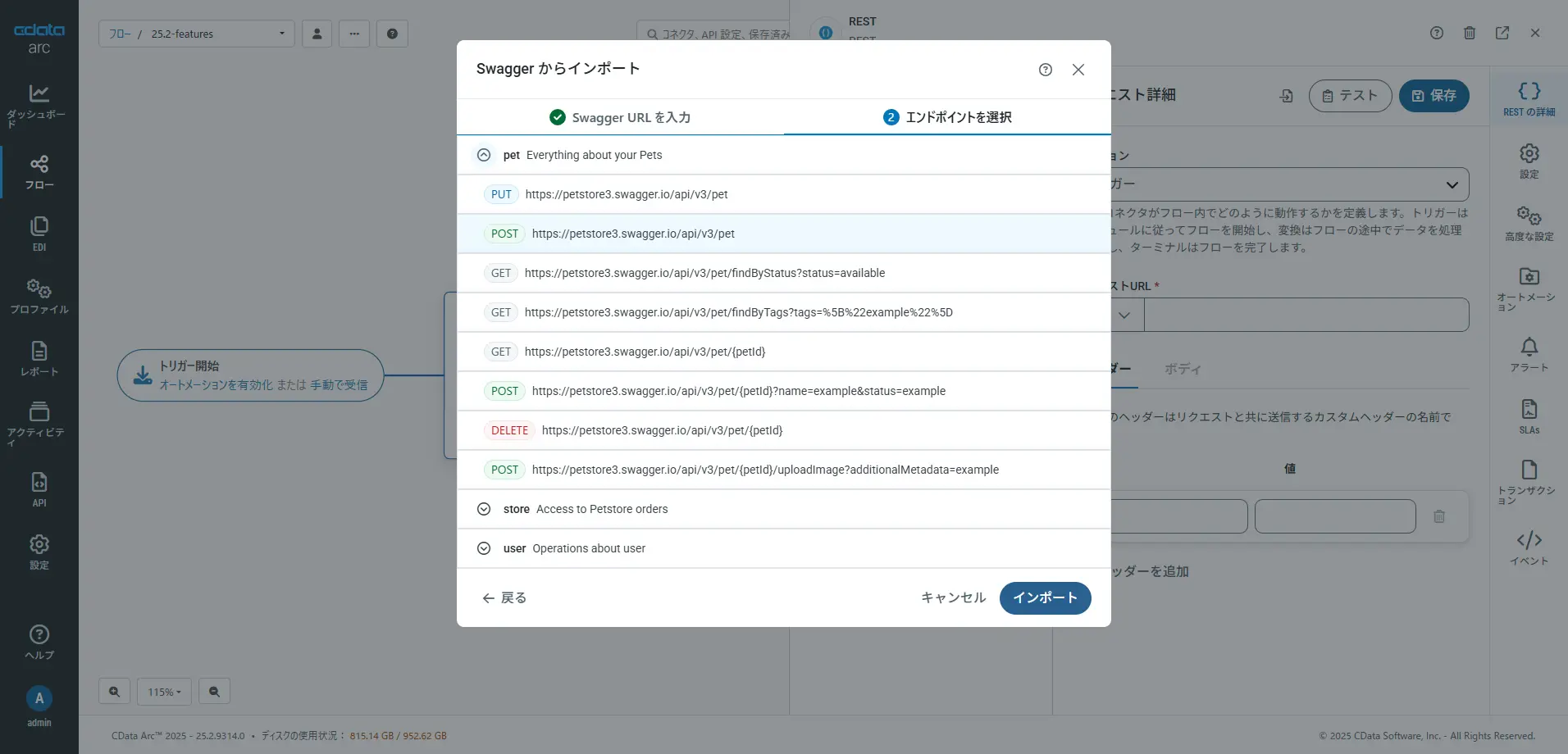Image resolution: width=1568 pixels, height=754 pixels.
Task: Open the REST の詳細 panel tab
Action: [1529, 98]
